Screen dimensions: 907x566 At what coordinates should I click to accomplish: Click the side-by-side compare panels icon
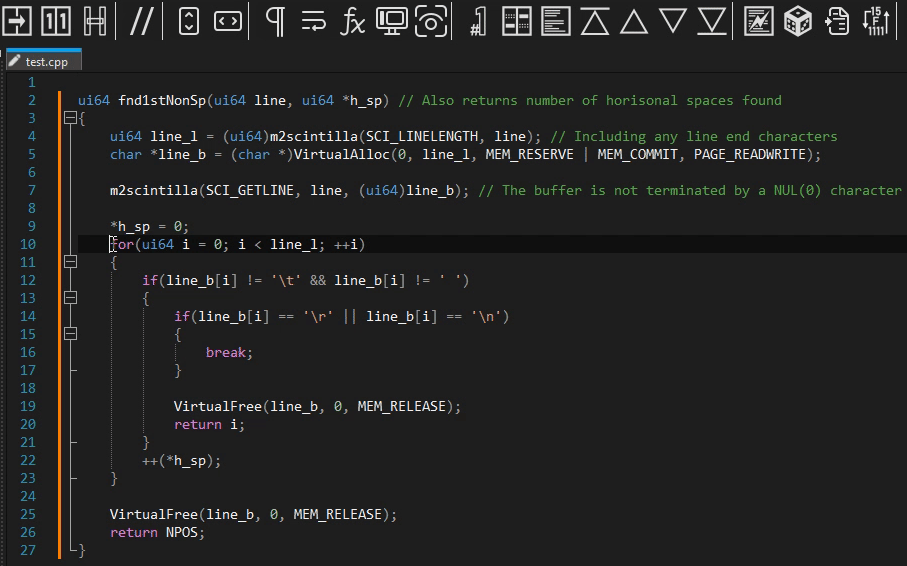pyautogui.click(x=517, y=21)
